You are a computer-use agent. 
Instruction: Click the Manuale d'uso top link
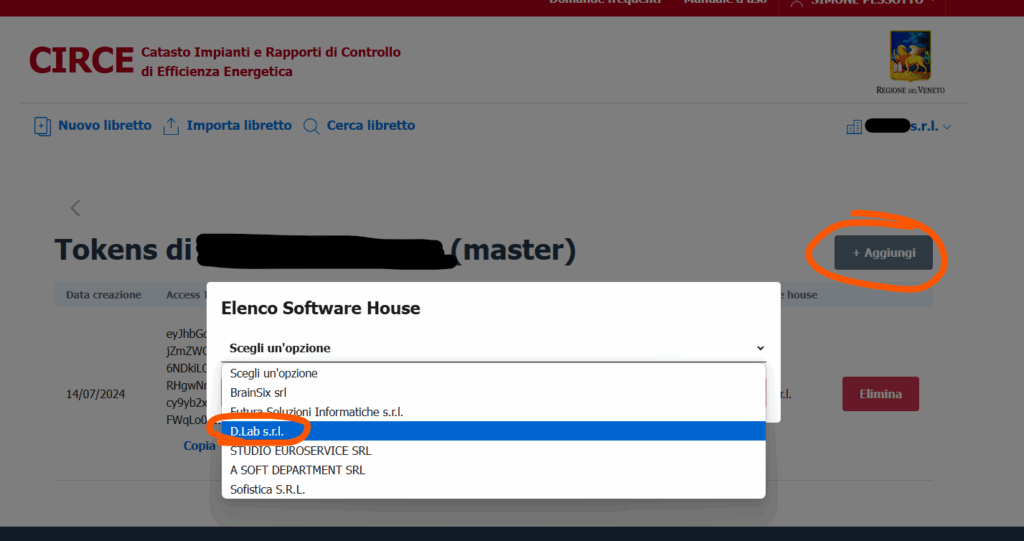(725, 3)
